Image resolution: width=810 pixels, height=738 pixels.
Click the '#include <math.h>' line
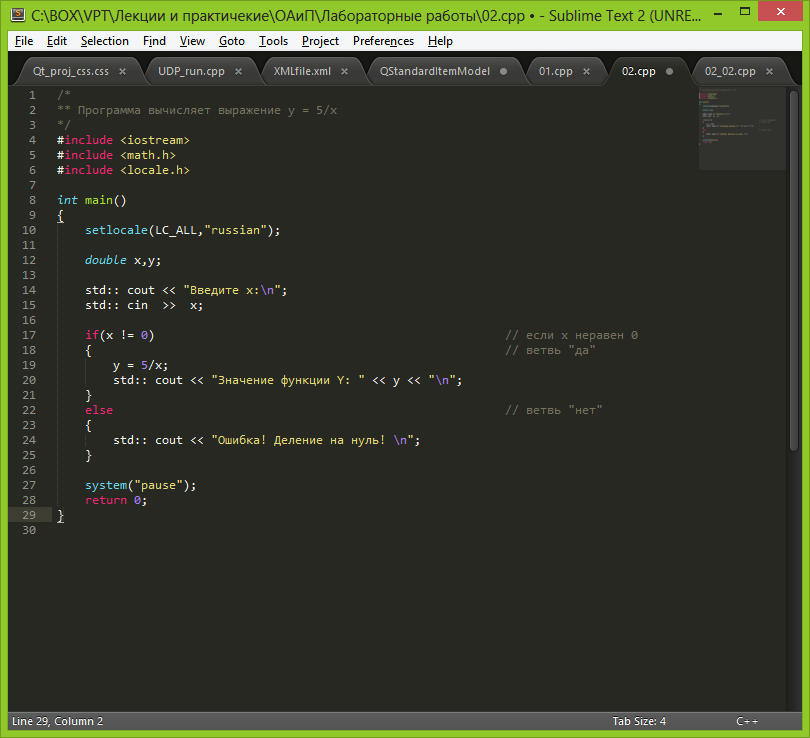pos(116,155)
